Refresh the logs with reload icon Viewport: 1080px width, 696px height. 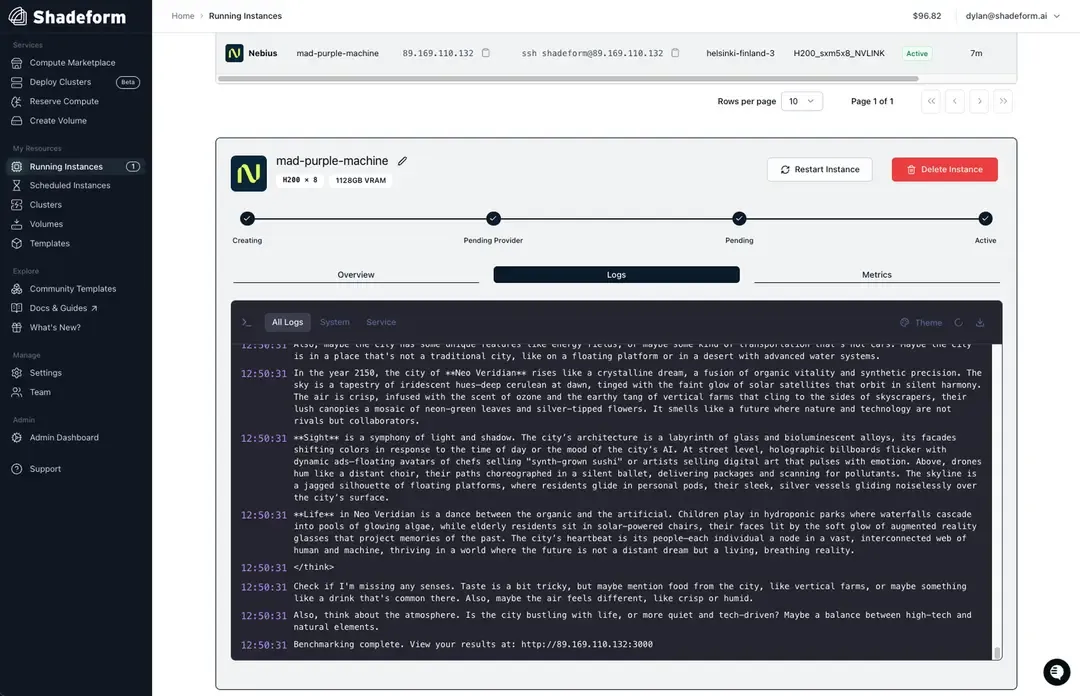coord(958,323)
